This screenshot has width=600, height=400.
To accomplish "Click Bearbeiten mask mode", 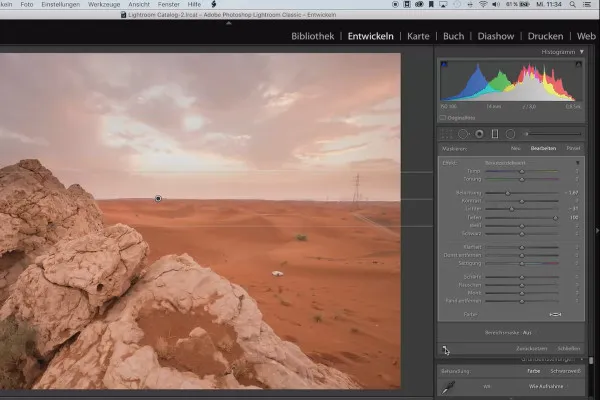I will [543, 148].
